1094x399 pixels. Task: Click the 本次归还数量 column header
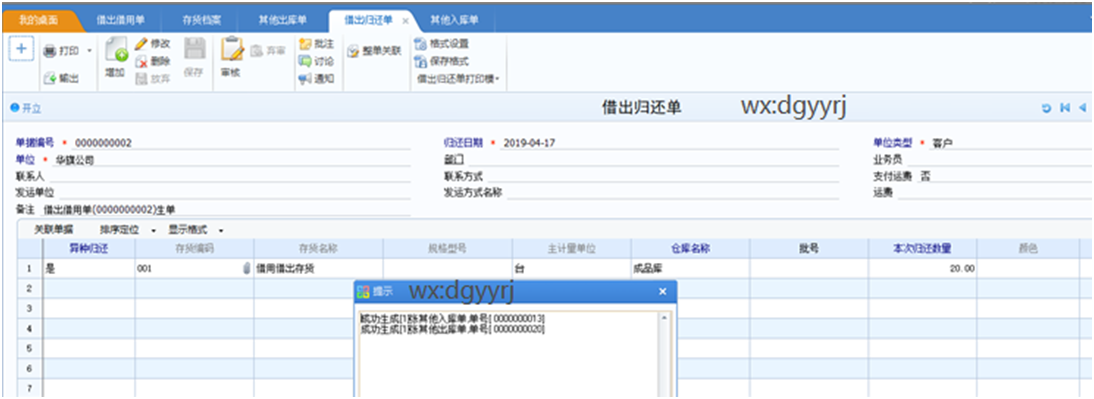922,248
